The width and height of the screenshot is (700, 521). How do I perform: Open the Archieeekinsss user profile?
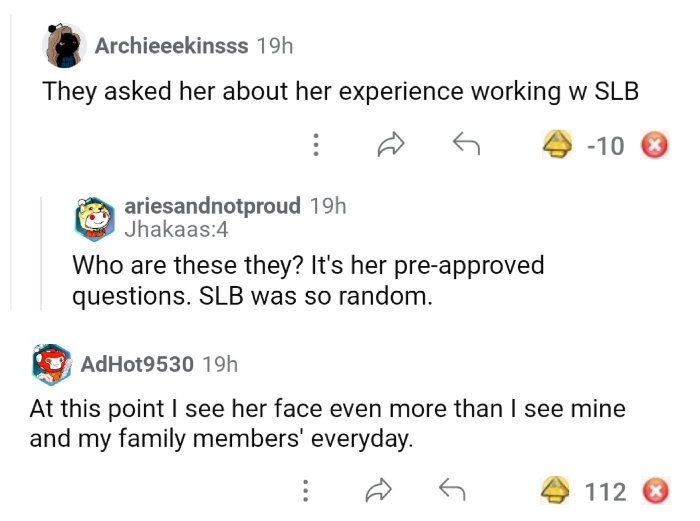point(171,45)
